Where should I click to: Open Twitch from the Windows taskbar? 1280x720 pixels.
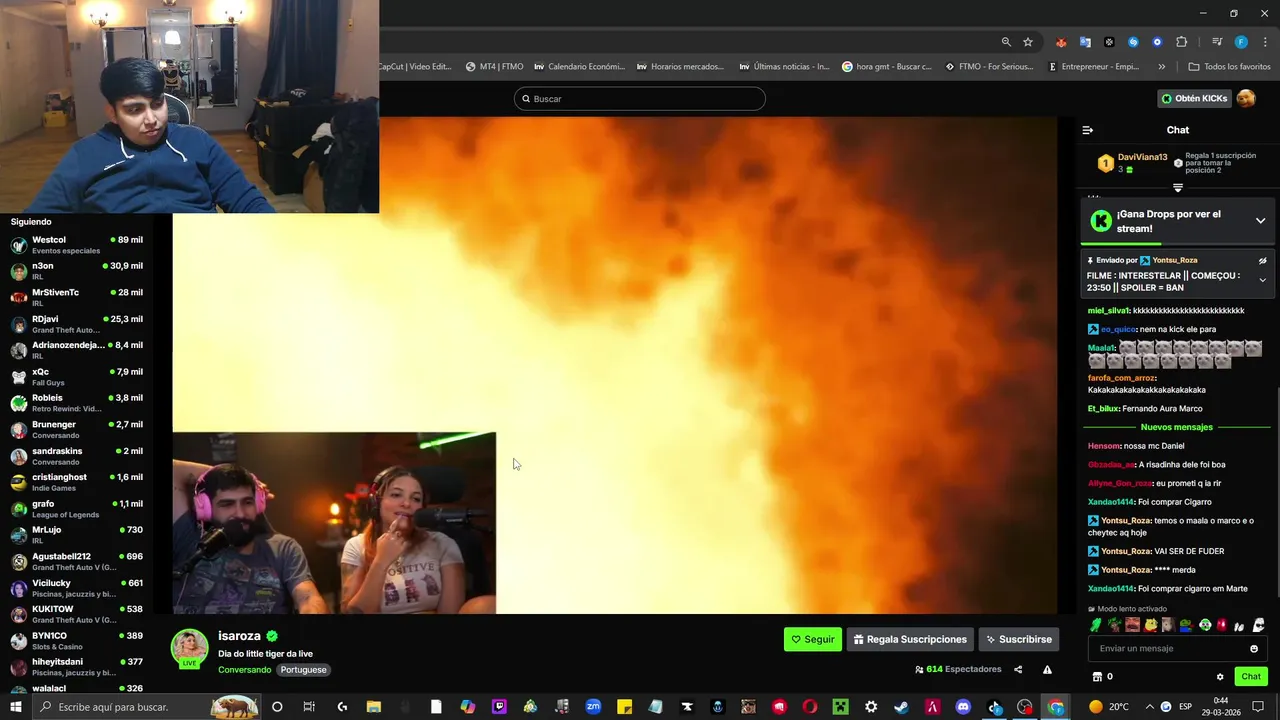tap(499, 707)
